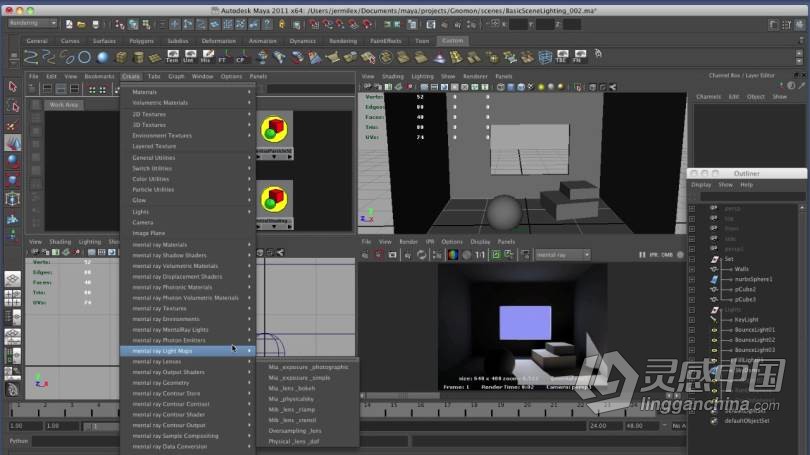
Task: Pick the Move tool cone icon
Action: tap(13, 143)
